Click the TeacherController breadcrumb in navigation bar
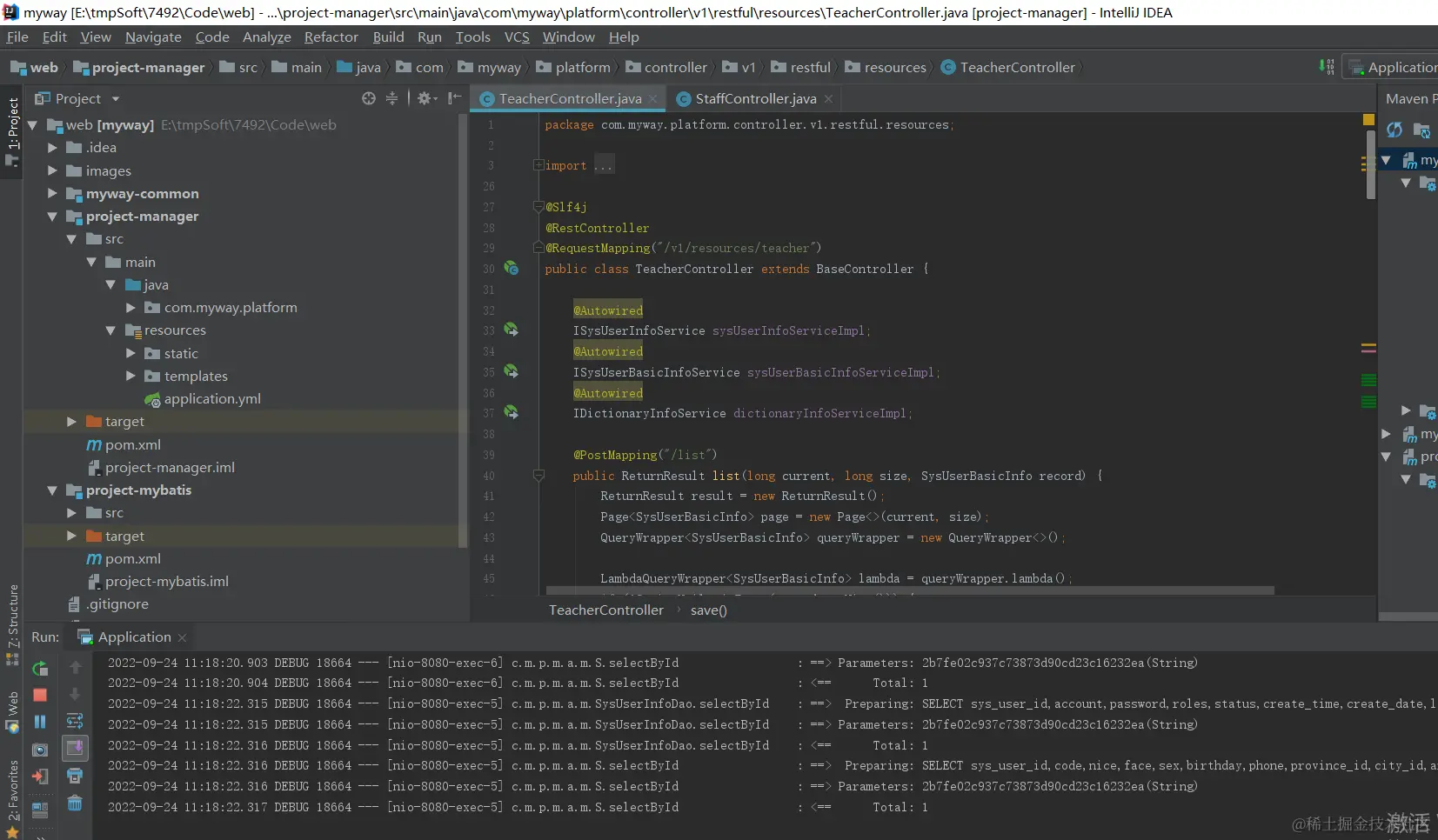1438x840 pixels. (1016, 68)
